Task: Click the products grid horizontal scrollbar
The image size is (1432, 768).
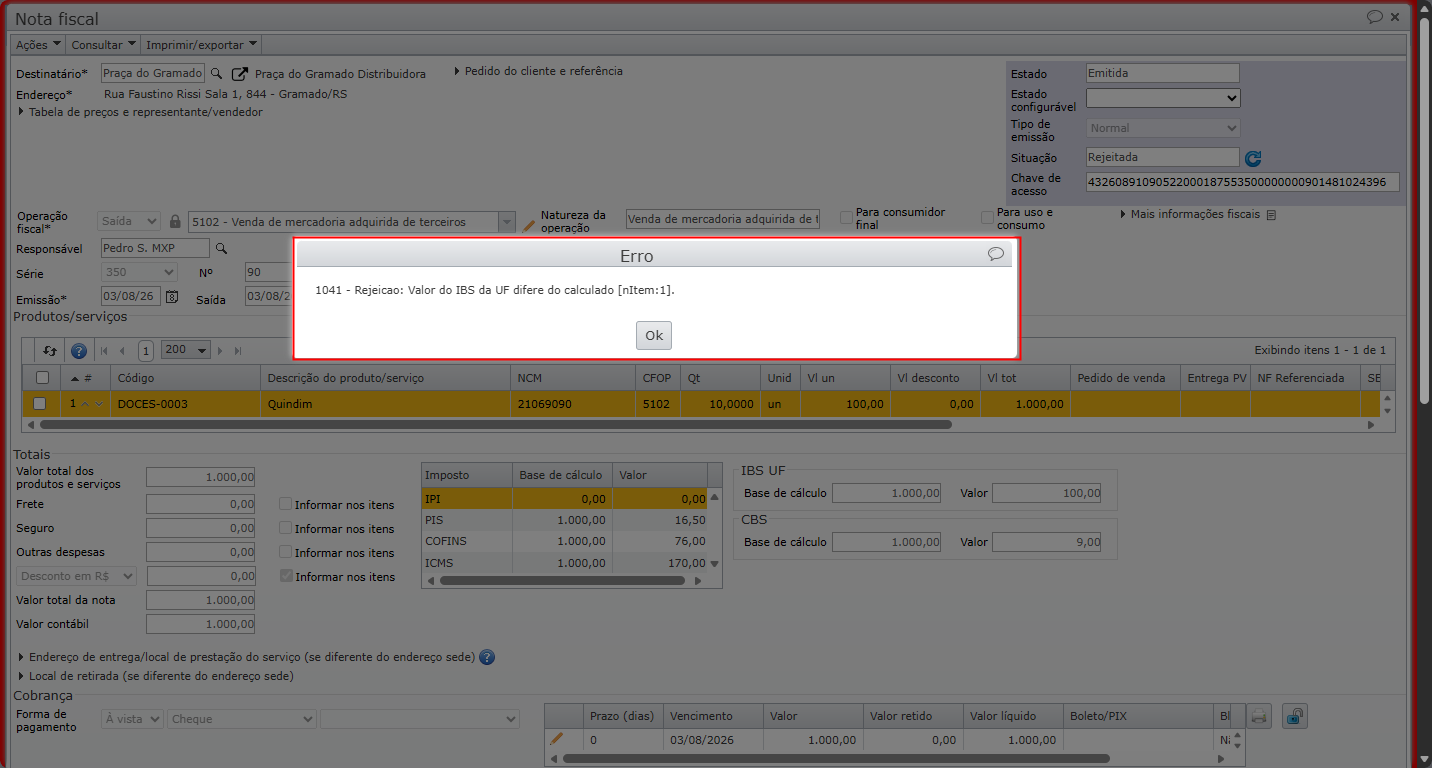Action: coord(496,425)
